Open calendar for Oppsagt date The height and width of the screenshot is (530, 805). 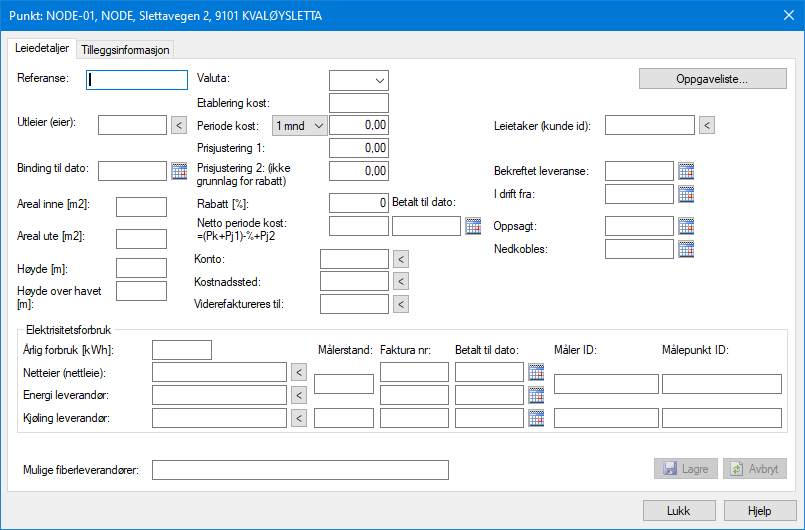click(686, 226)
